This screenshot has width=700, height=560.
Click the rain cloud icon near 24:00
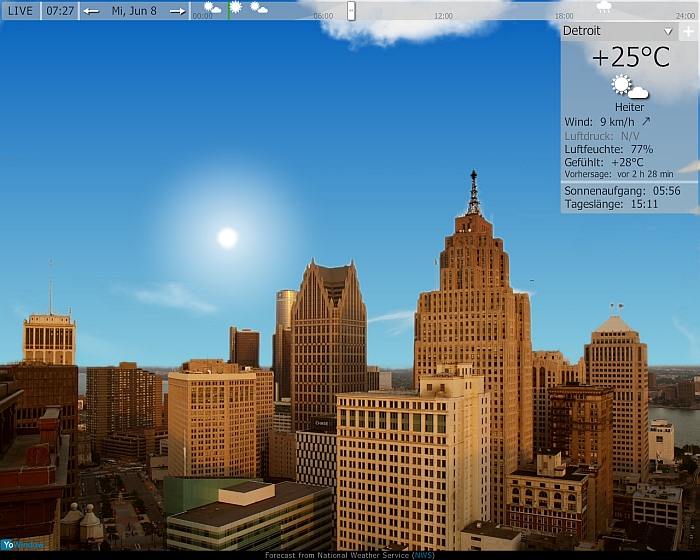point(604,7)
